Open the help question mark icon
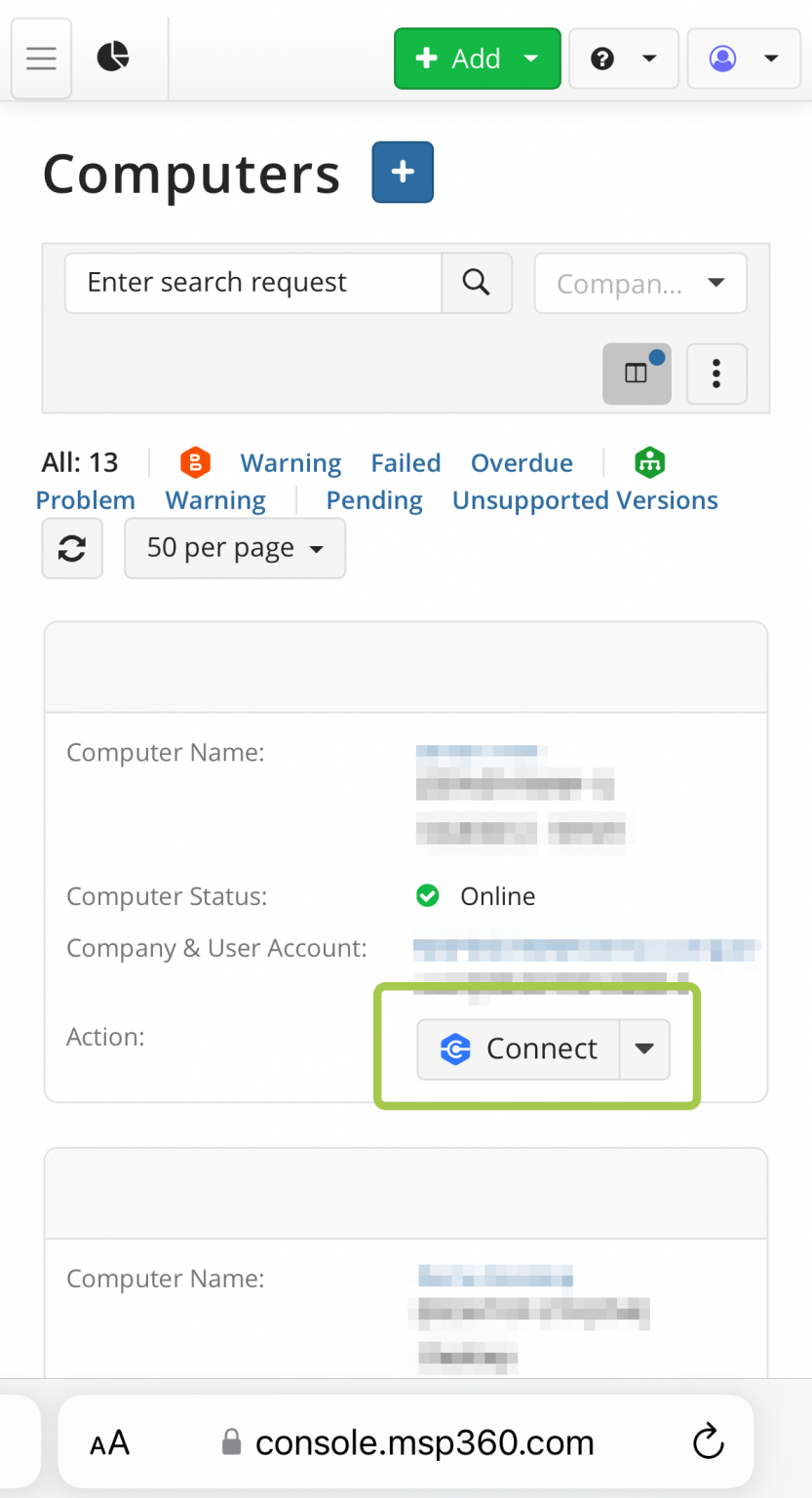The image size is (812, 1498). pos(603,59)
